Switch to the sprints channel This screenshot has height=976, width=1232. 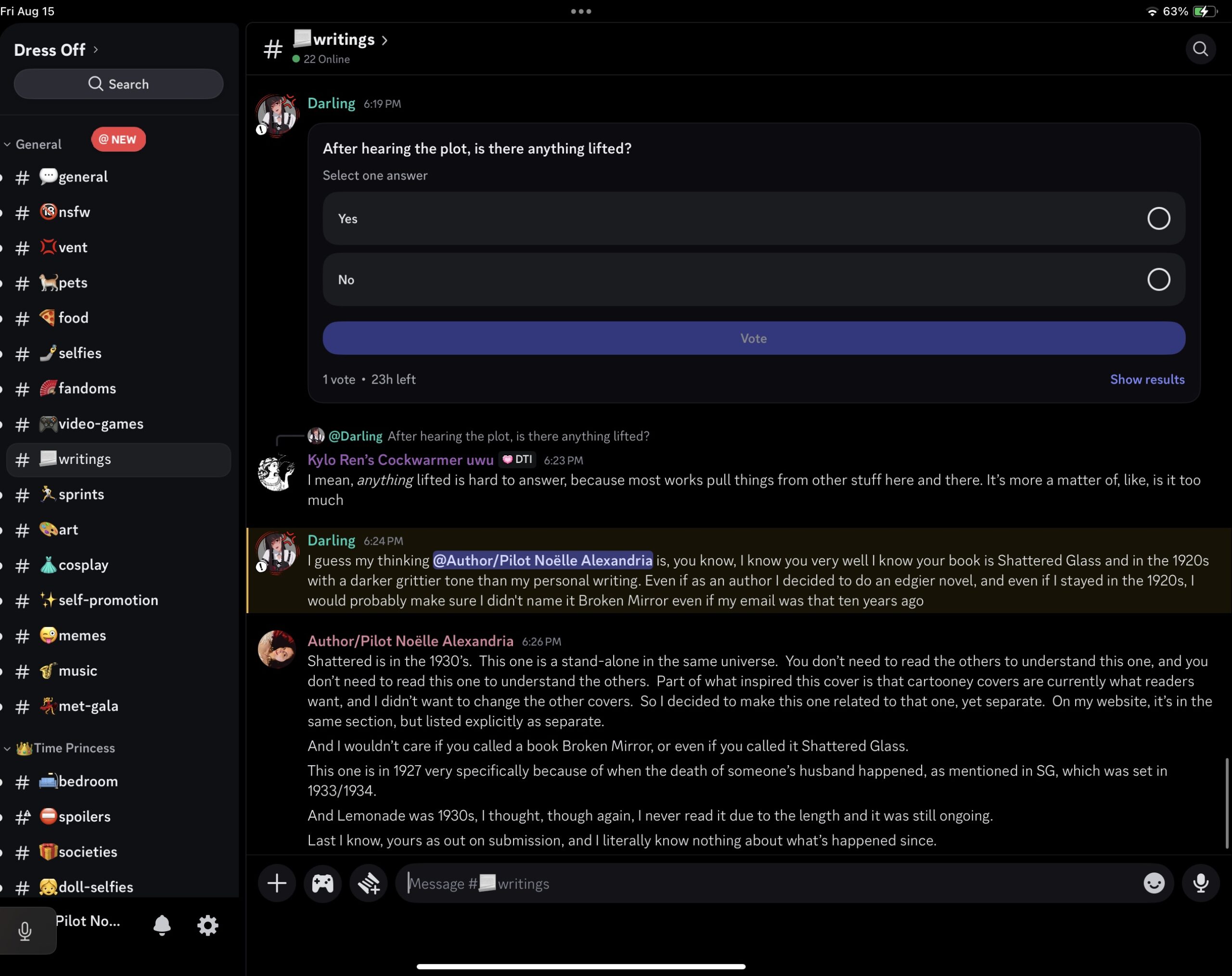coord(81,494)
